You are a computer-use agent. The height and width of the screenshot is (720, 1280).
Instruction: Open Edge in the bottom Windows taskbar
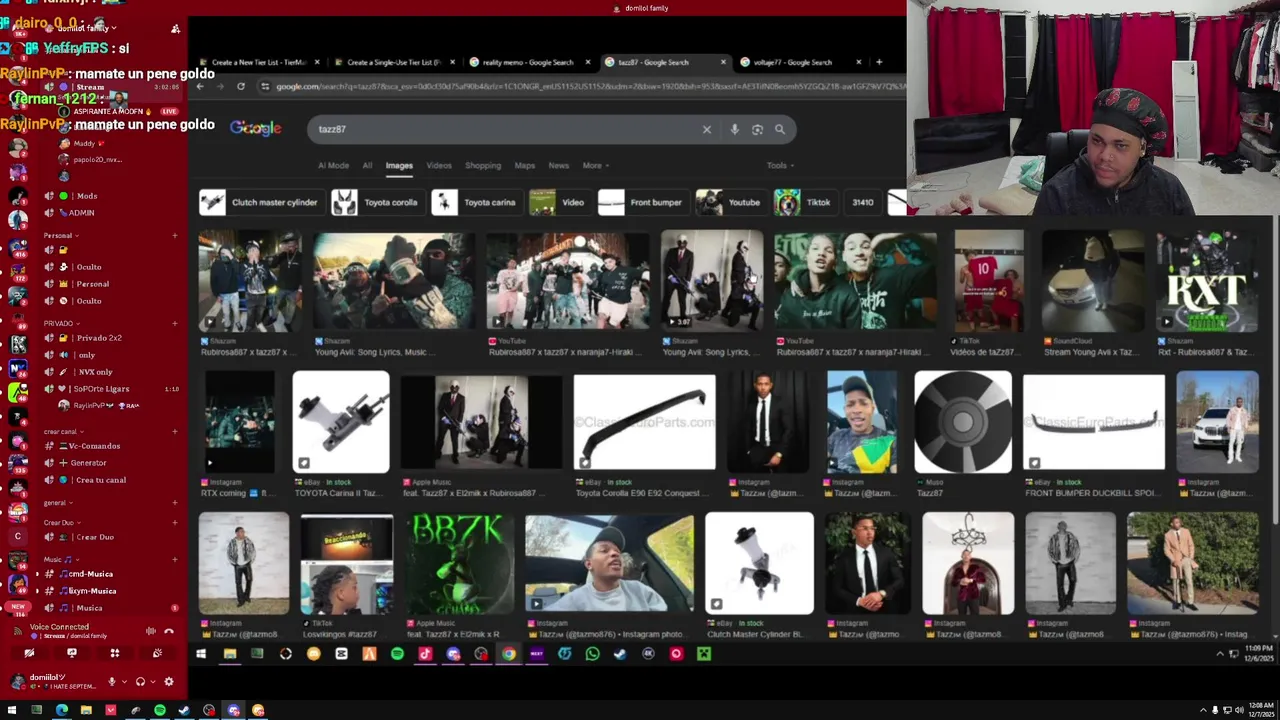pyautogui.click(x=61, y=710)
